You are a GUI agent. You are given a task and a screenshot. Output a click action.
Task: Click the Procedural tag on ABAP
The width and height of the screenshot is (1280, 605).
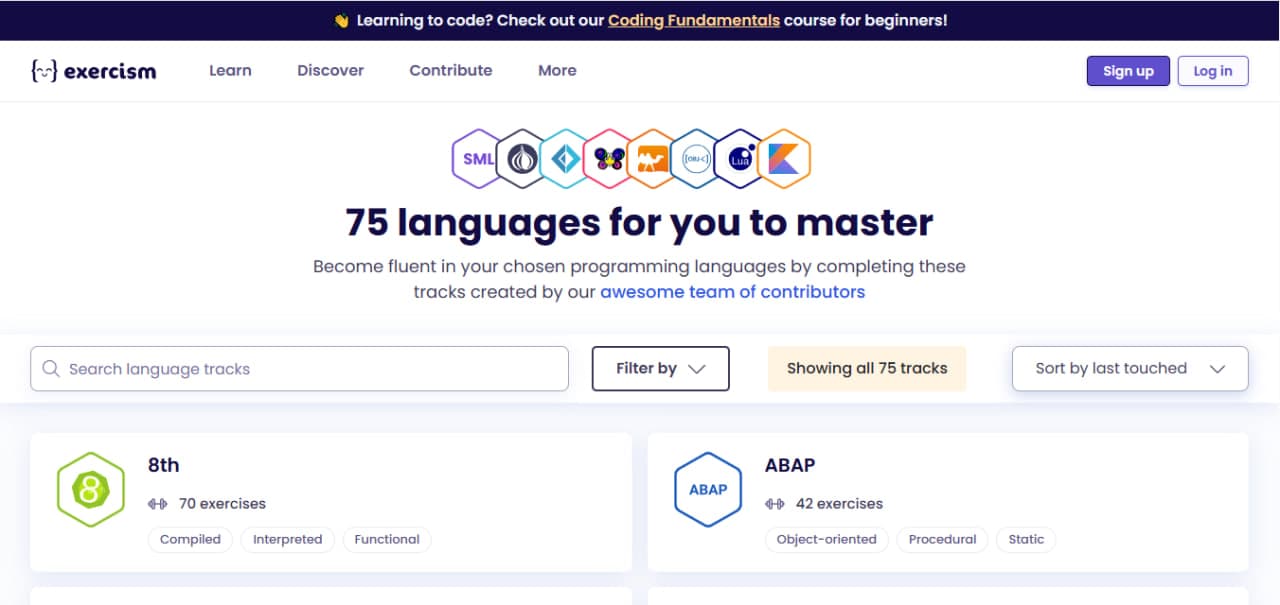coord(942,540)
